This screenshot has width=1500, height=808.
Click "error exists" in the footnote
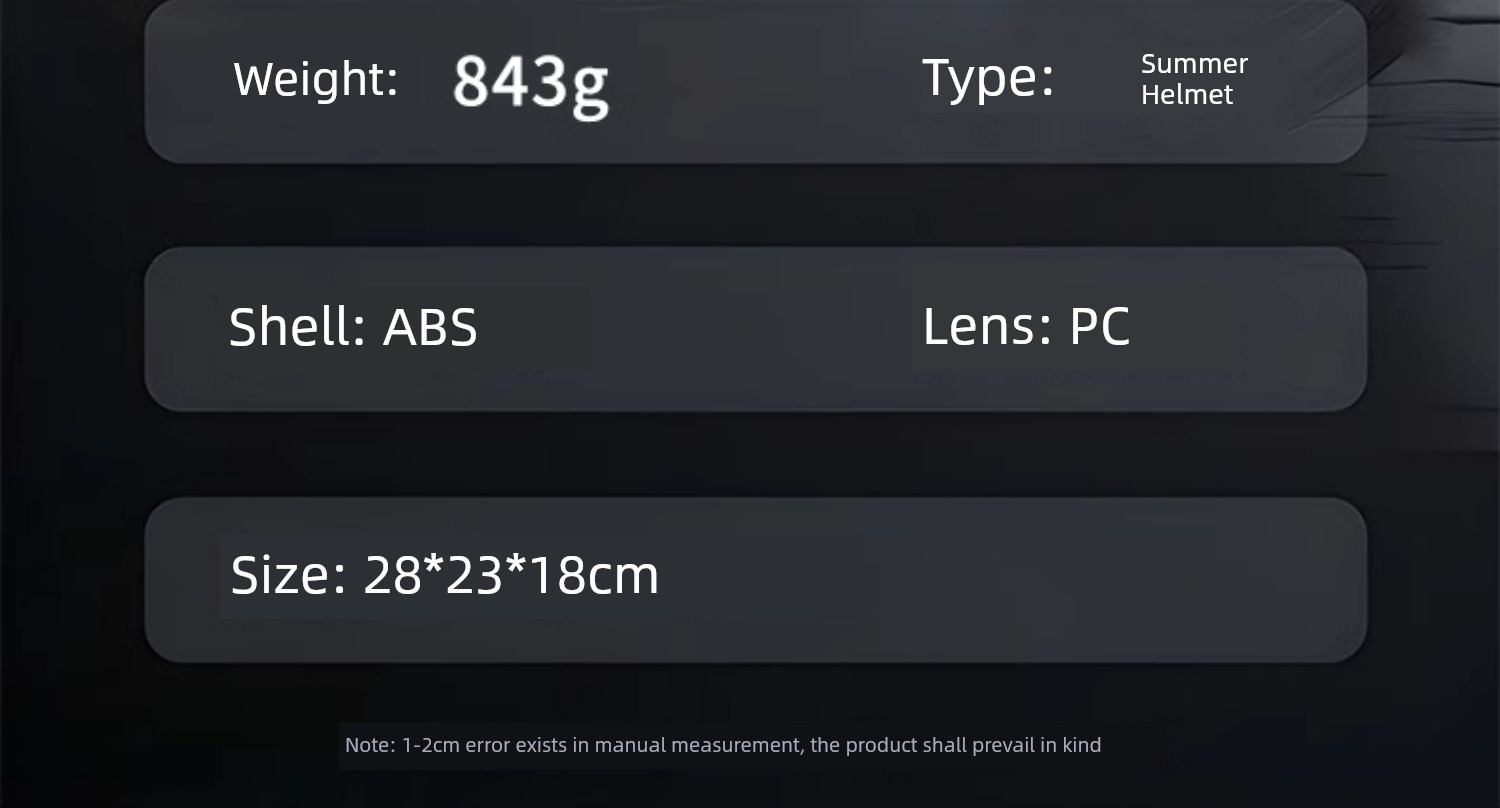click(514, 745)
